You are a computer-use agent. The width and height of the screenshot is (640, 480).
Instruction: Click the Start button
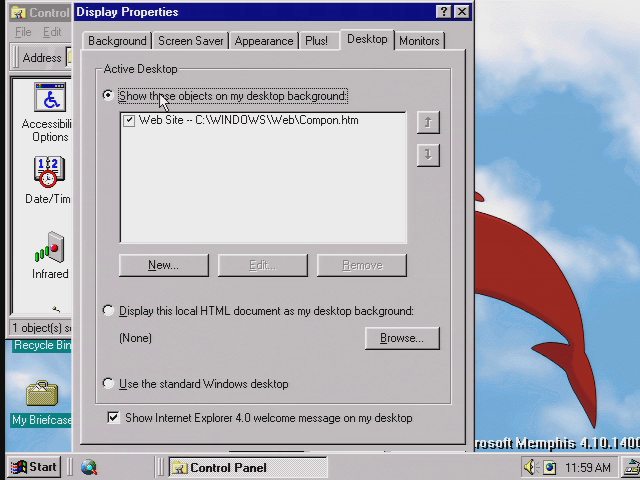33,467
